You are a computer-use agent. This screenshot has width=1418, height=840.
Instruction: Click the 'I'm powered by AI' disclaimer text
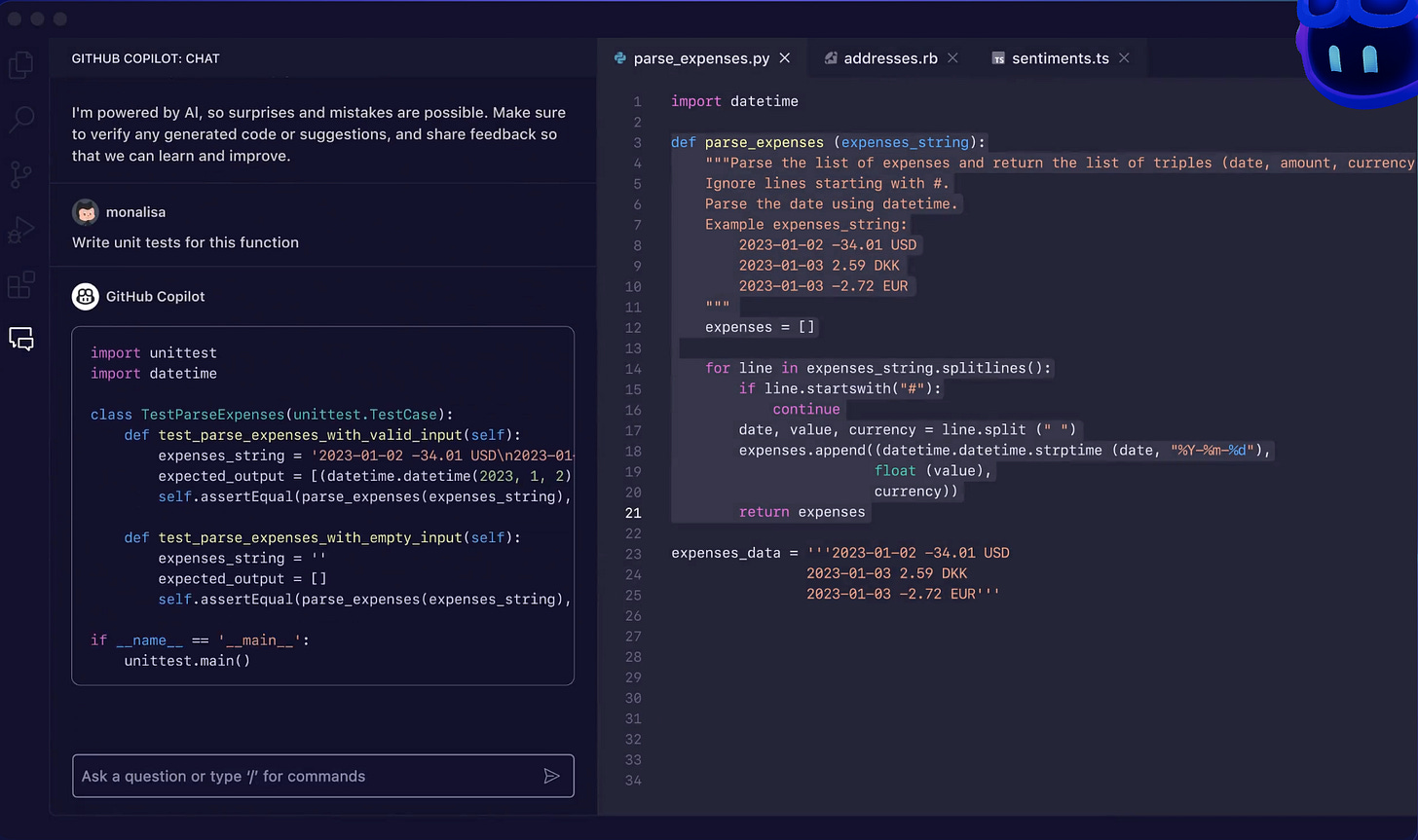(318, 134)
